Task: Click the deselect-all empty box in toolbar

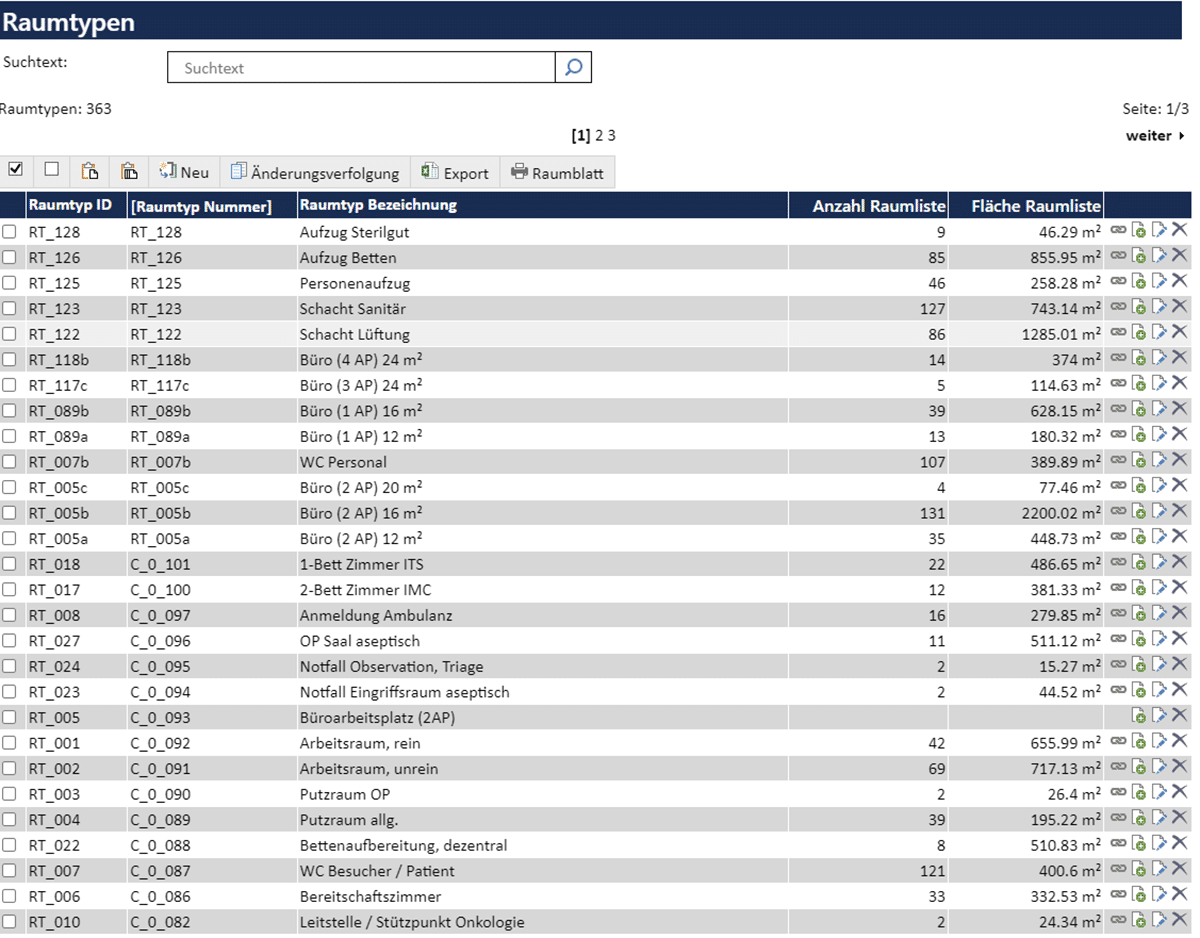Action: 52,170
